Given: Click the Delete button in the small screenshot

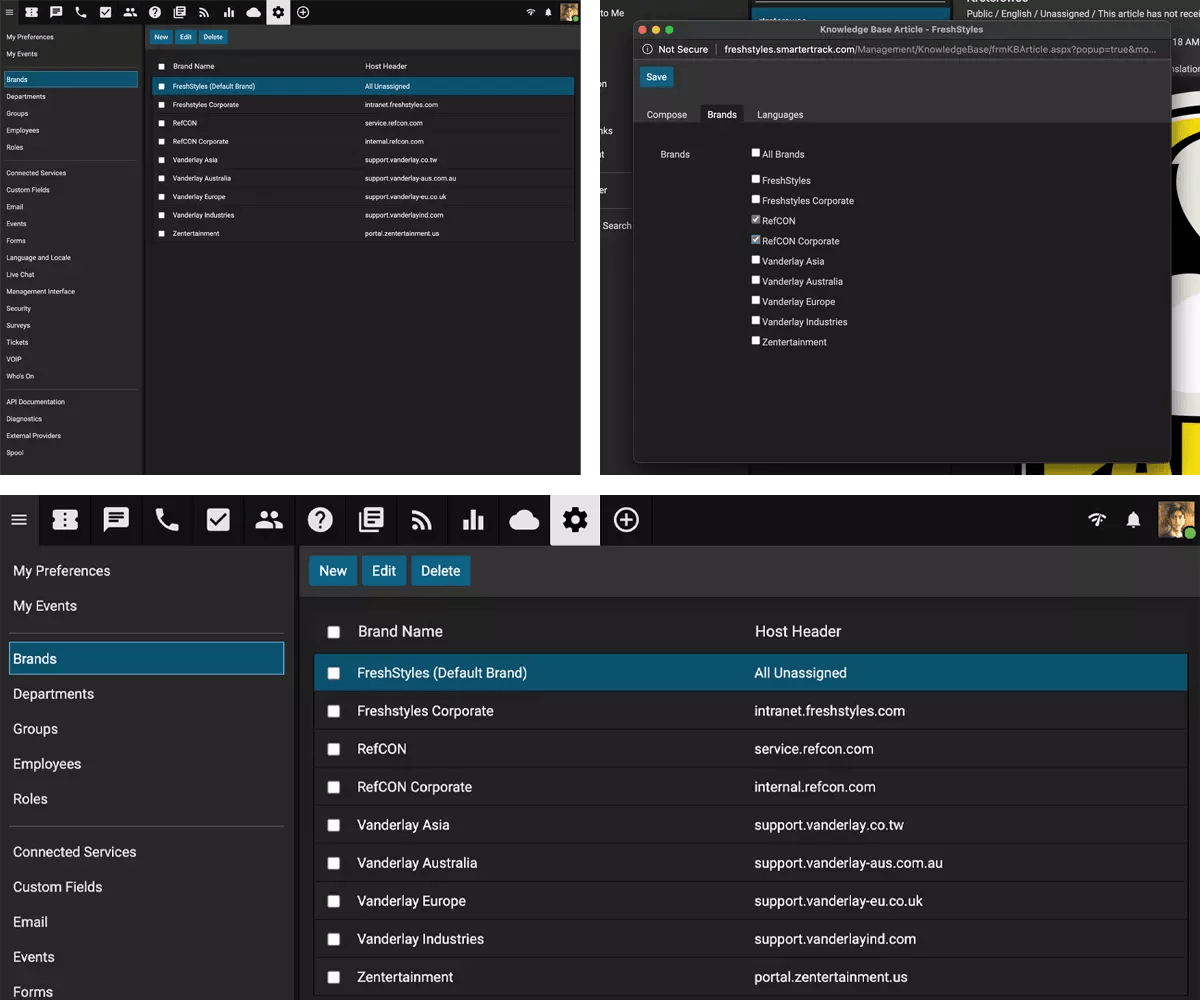Looking at the screenshot, I should [213, 37].
